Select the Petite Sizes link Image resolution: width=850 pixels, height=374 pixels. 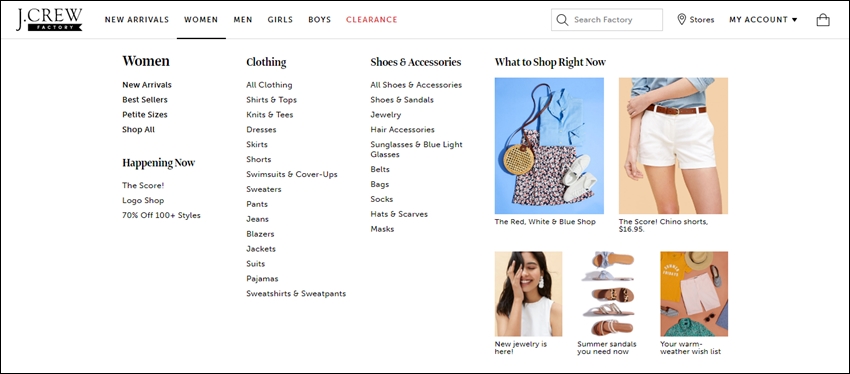pos(145,114)
